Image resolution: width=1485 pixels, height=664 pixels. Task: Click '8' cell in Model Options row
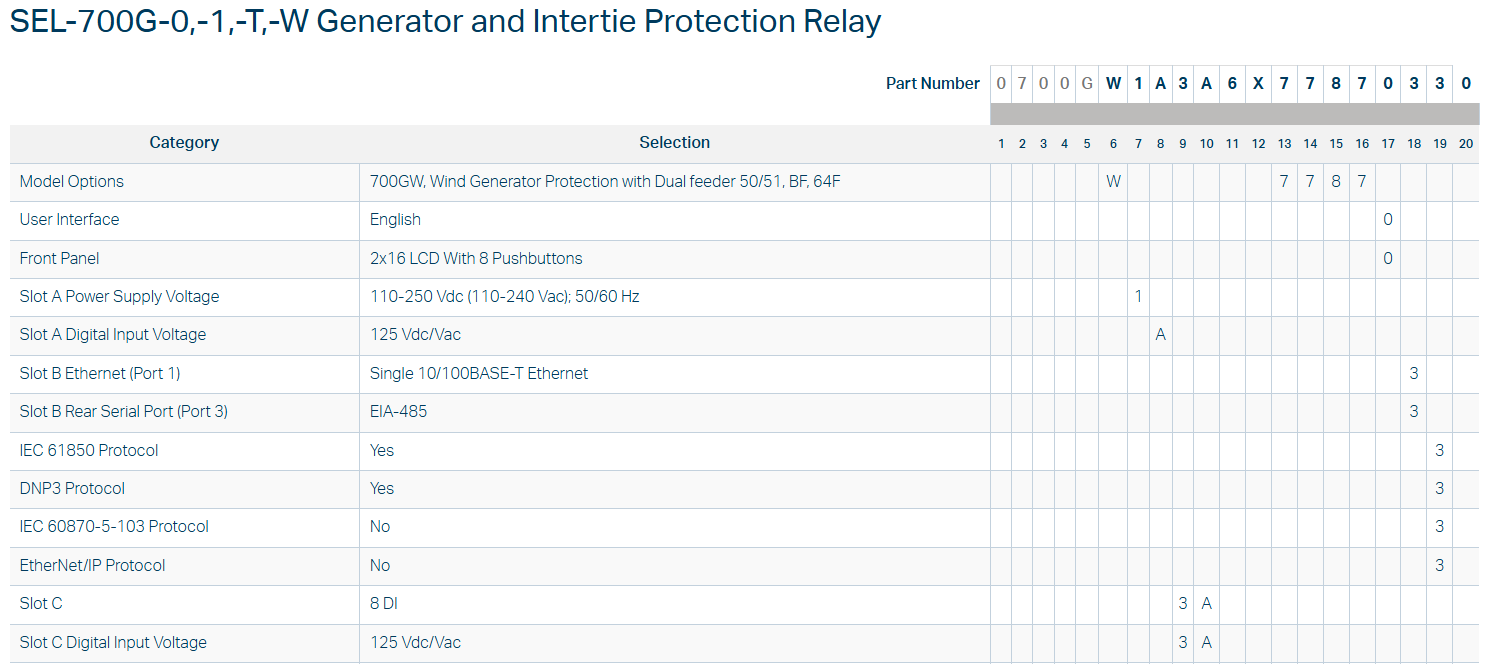tap(1336, 182)
